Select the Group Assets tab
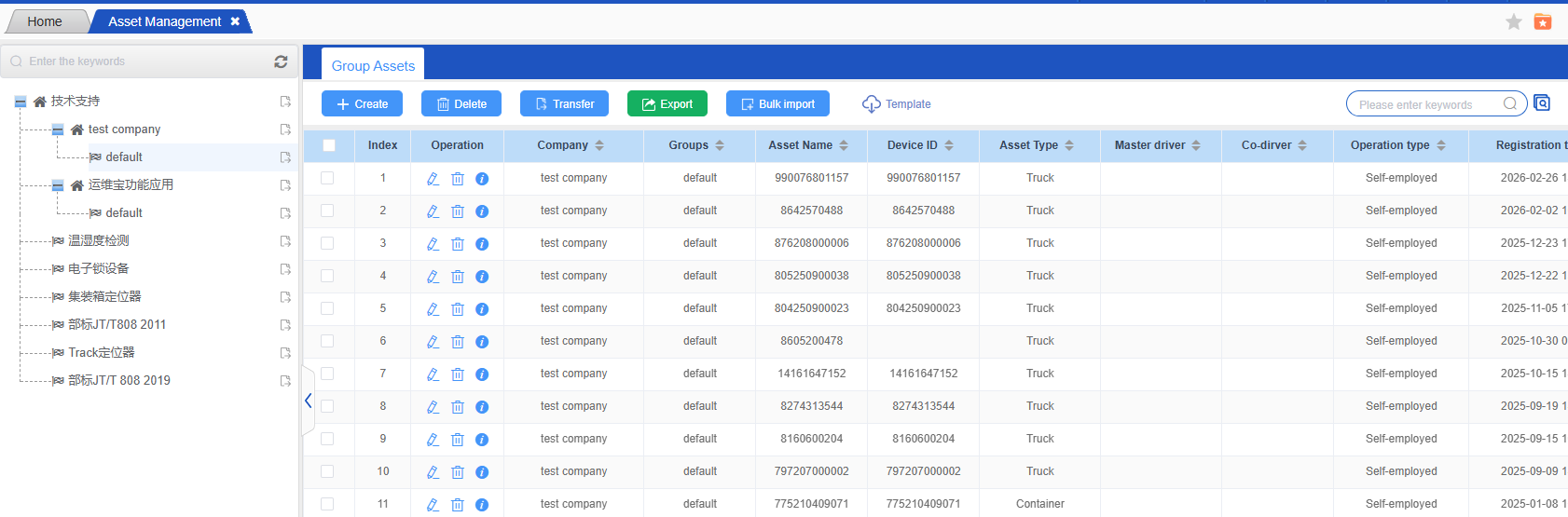This screenshot has height=517, width=1568. point(373,66)
